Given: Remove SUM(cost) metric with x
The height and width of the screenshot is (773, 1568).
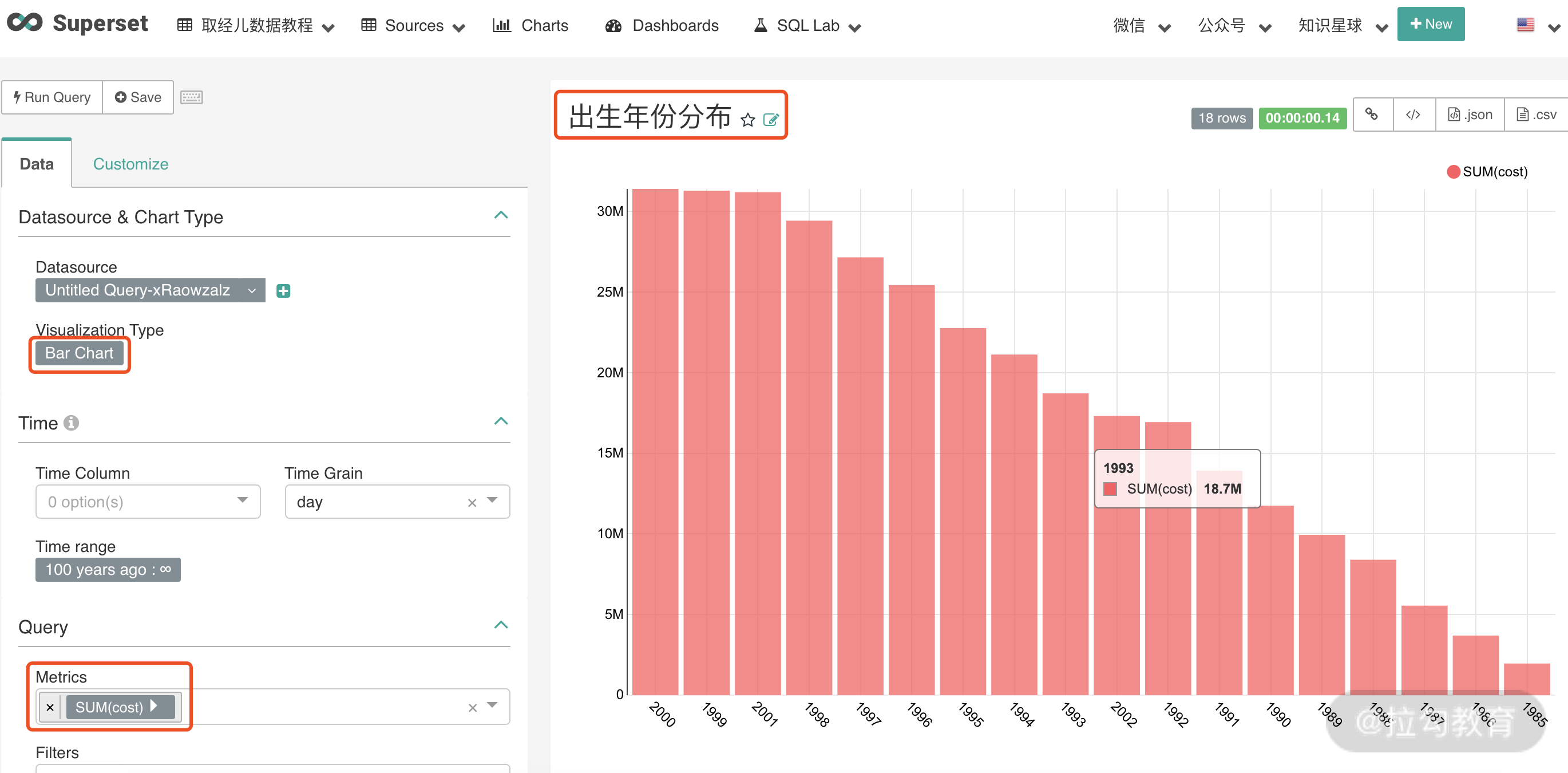Looking at the screenshot, I should pos(50,707).
